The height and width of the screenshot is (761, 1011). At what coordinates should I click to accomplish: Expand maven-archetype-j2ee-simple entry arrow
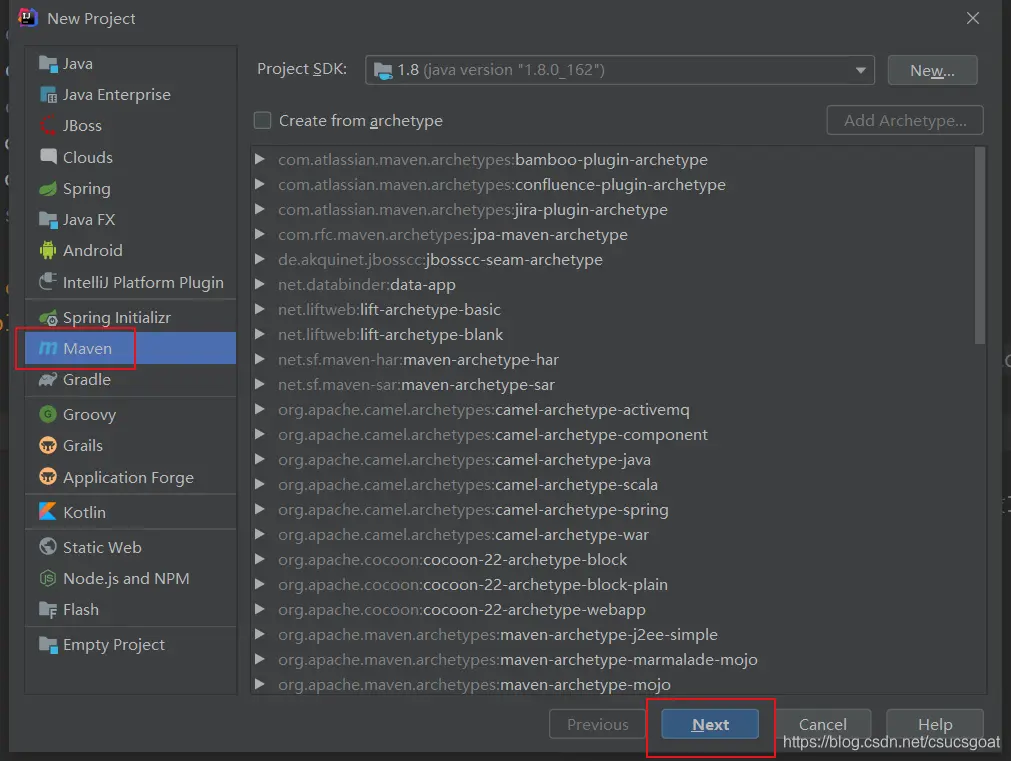260,635
